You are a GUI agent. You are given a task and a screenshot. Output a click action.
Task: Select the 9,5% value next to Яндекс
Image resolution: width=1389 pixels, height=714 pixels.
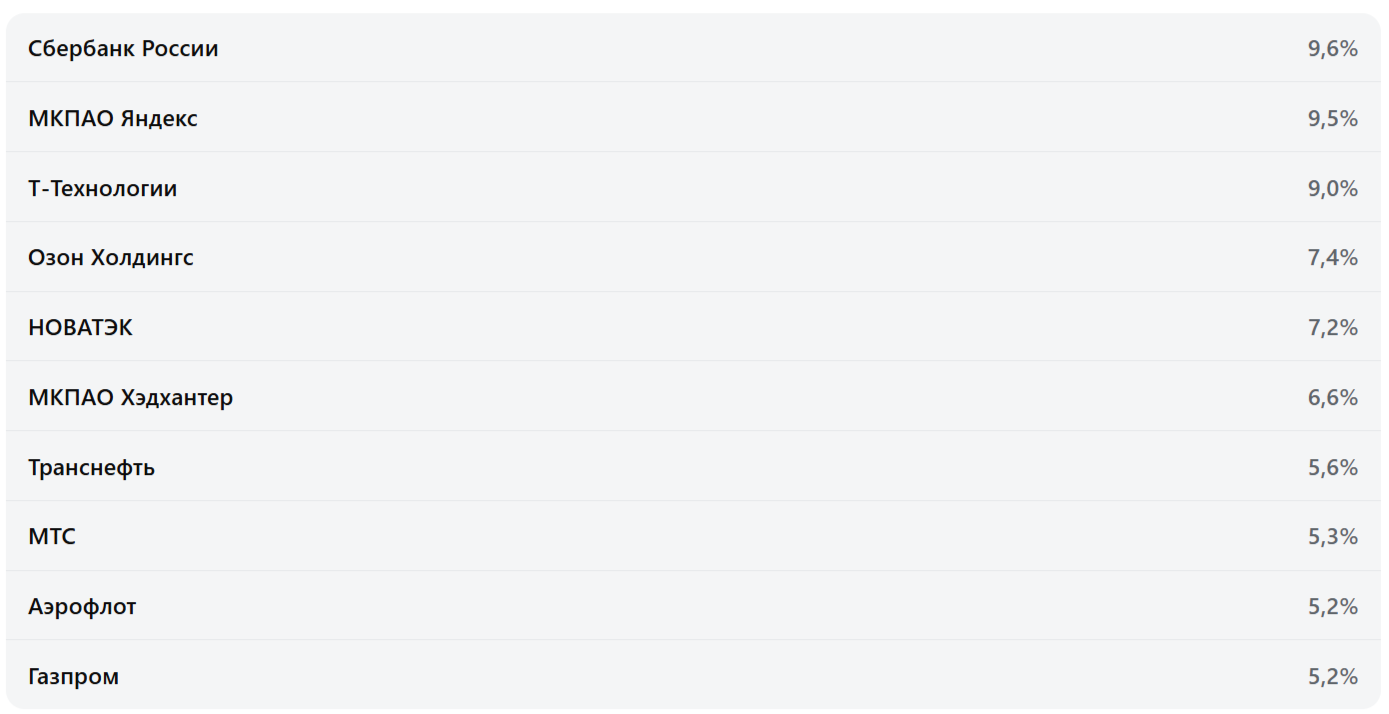pos(1332,119)
